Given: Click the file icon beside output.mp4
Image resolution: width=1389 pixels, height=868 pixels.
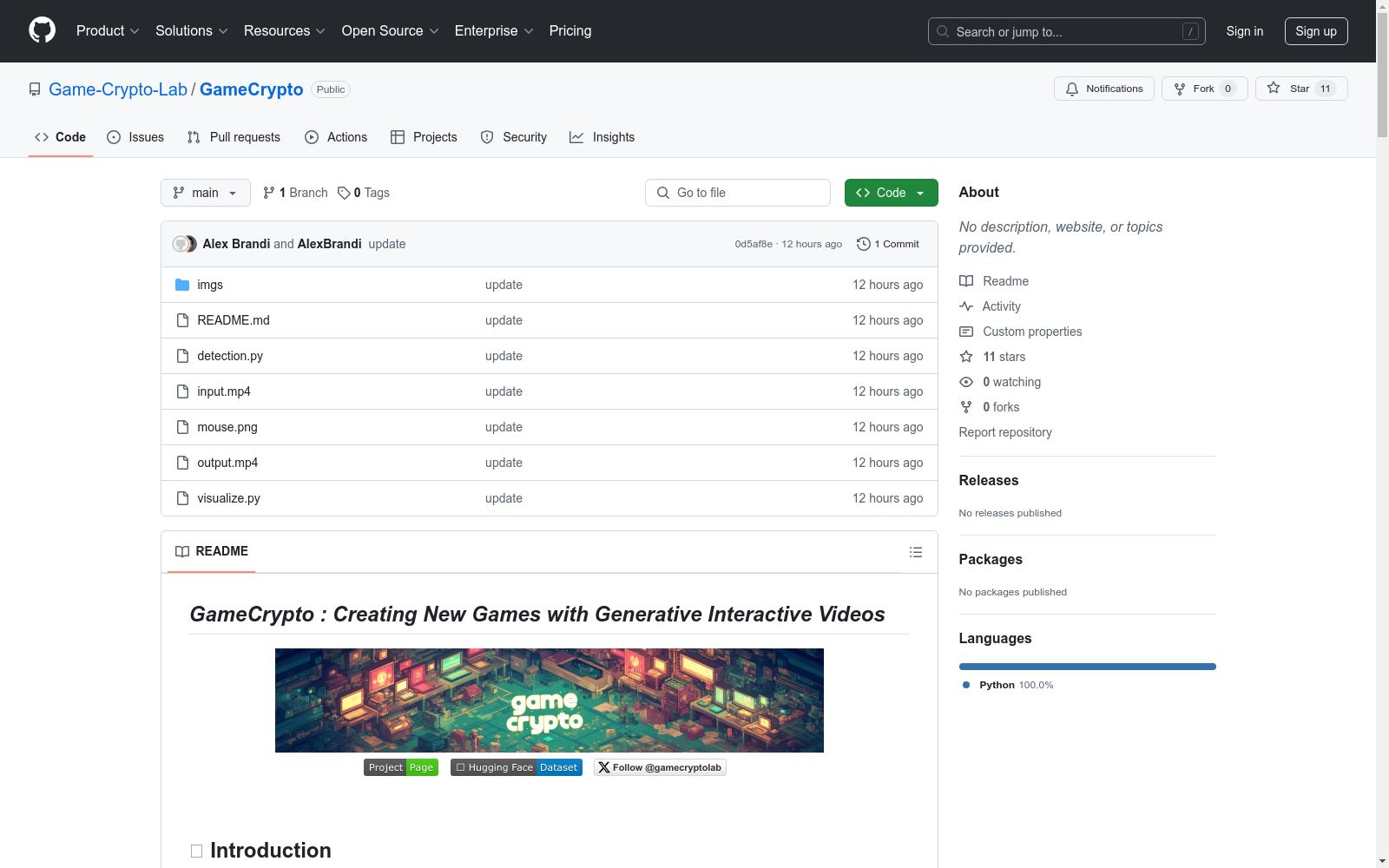Looking at the screenshot, I should (x=182, y=463).
